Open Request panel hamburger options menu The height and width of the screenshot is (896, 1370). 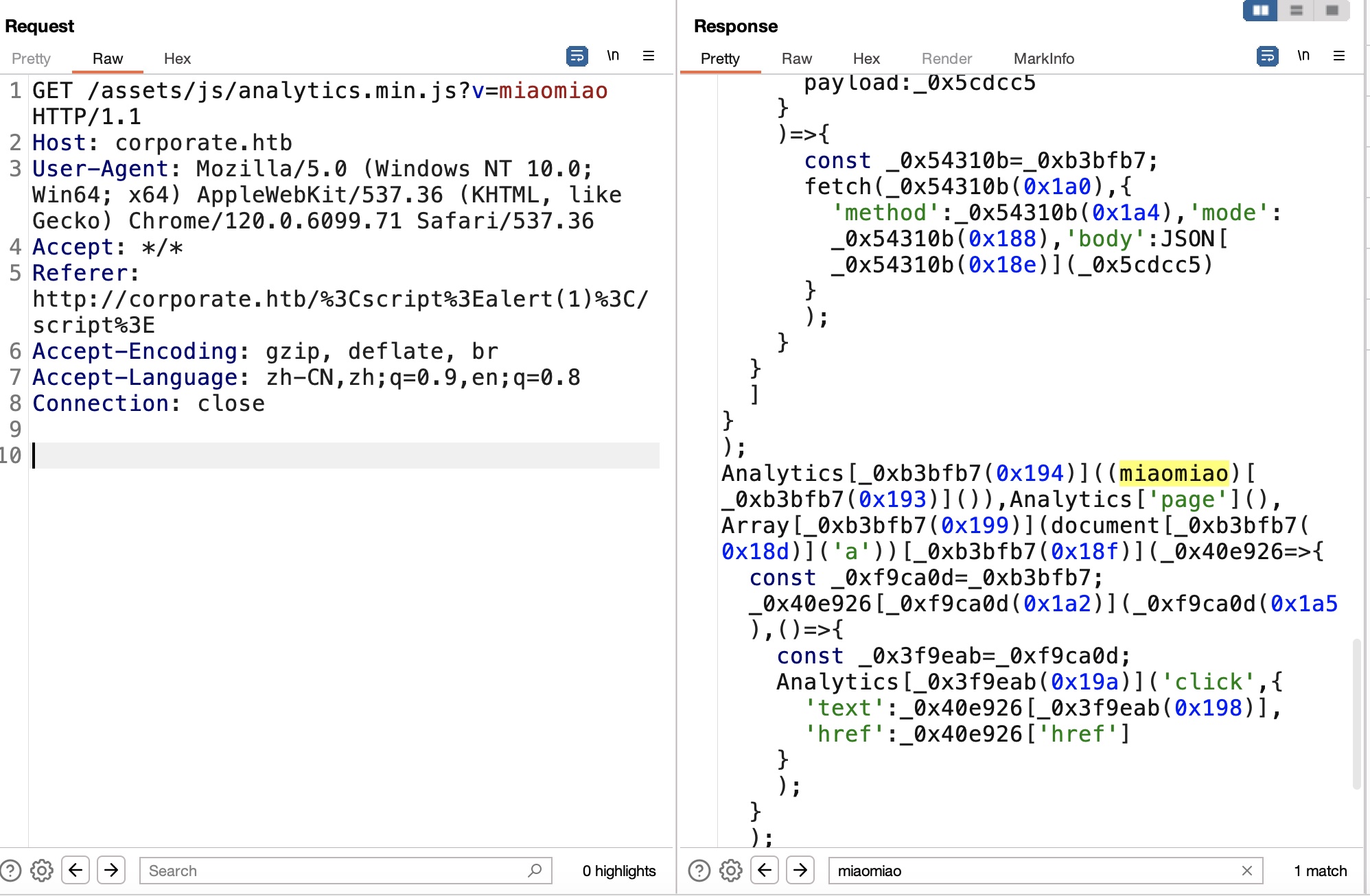[648, 56]
